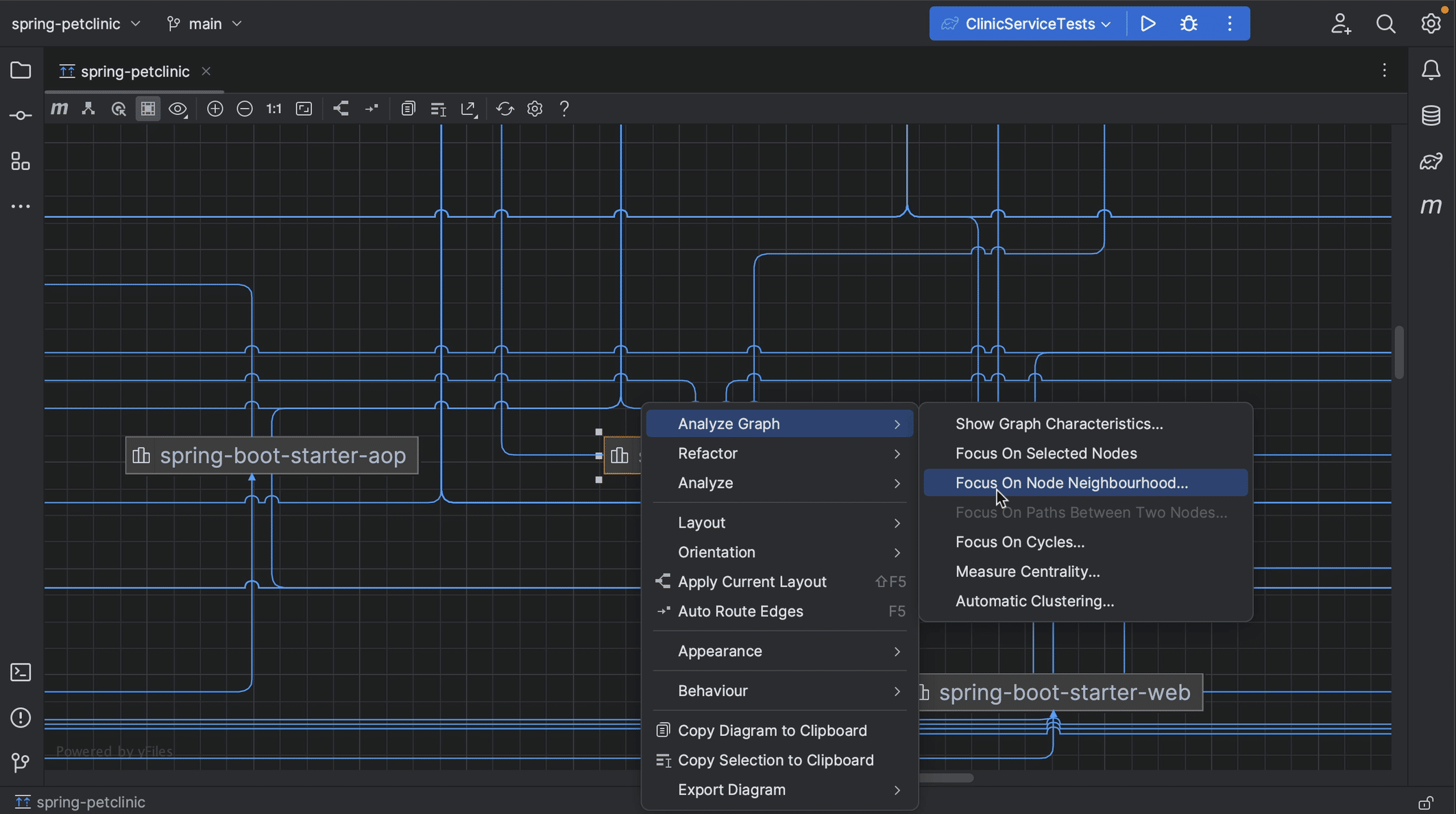
Task: Open the Problems tool window
Action: tap(21, 717)
